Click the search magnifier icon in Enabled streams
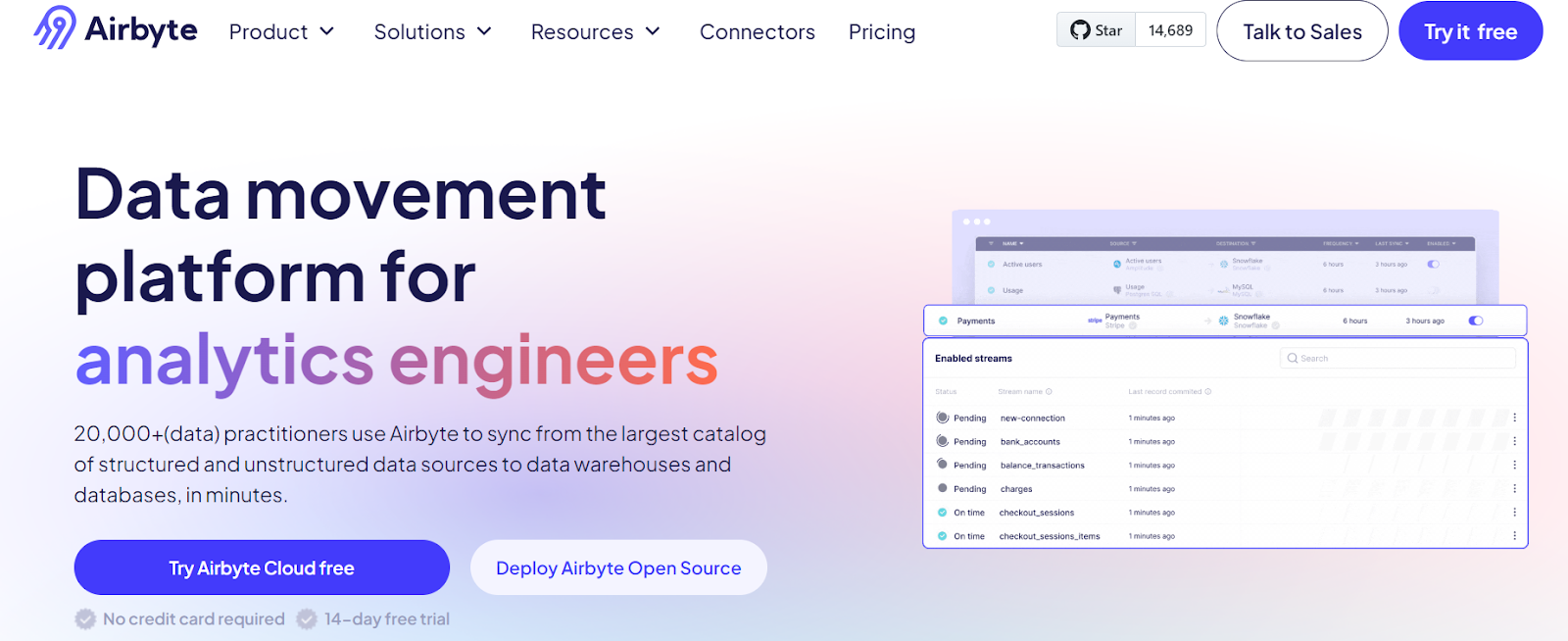This screenshot has width=1568, height=641. [x=1293, y=359]
